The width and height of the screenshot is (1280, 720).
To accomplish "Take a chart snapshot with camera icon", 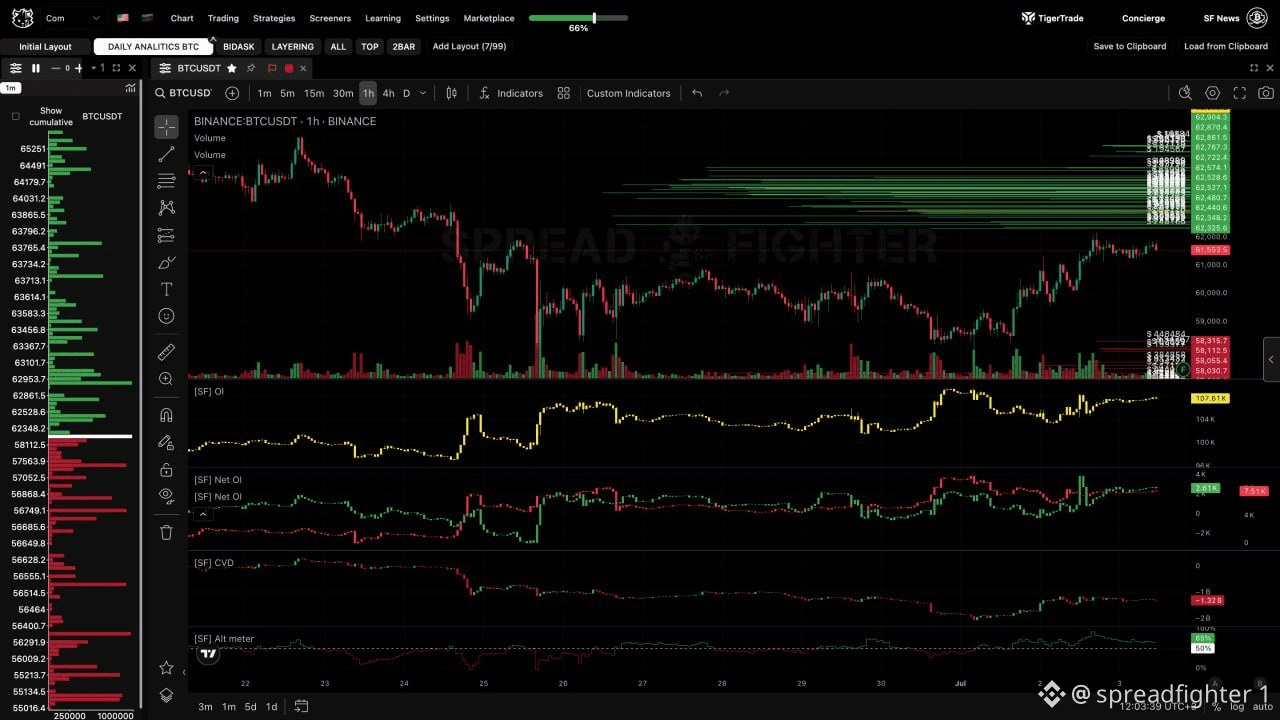I will (x=1266, y=93).
